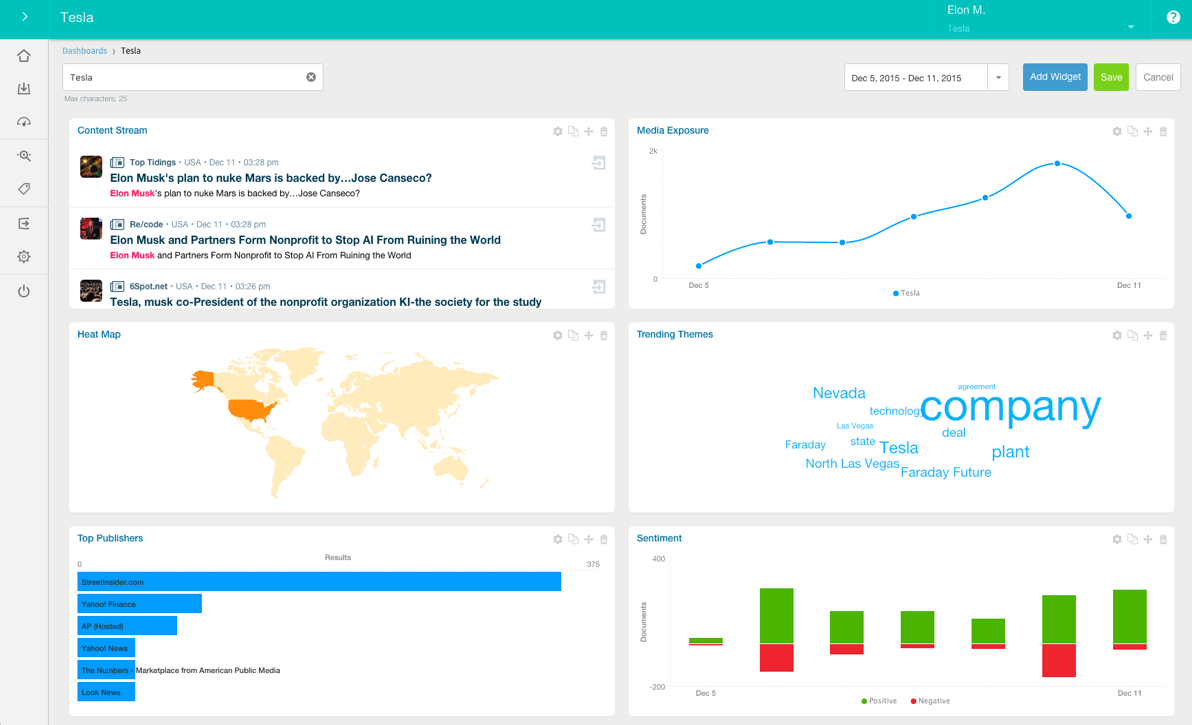Viewport: 1192px width, 725px height.
Task: Open the Home icon in the sidebar
Action: point(24,55)
